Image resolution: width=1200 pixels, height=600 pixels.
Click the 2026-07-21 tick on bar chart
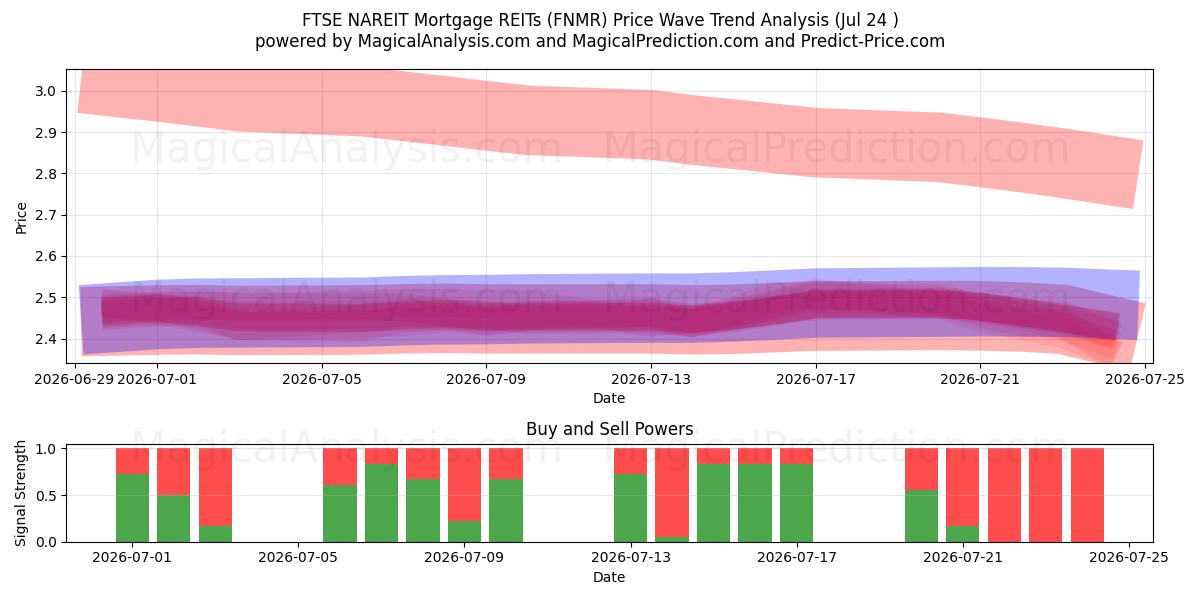pyautogui.click(x=963, y=558)
